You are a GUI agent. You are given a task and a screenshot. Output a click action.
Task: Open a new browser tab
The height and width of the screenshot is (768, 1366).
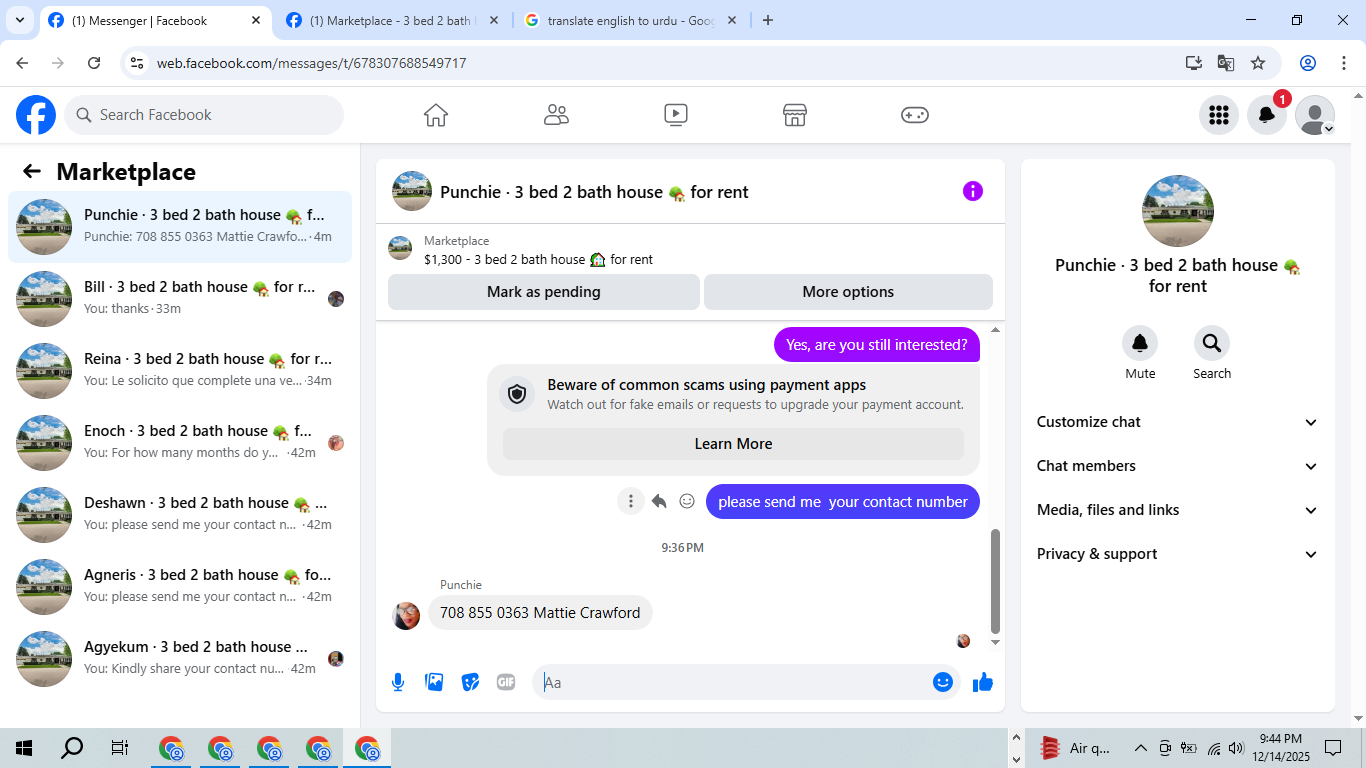click(768, 20)
